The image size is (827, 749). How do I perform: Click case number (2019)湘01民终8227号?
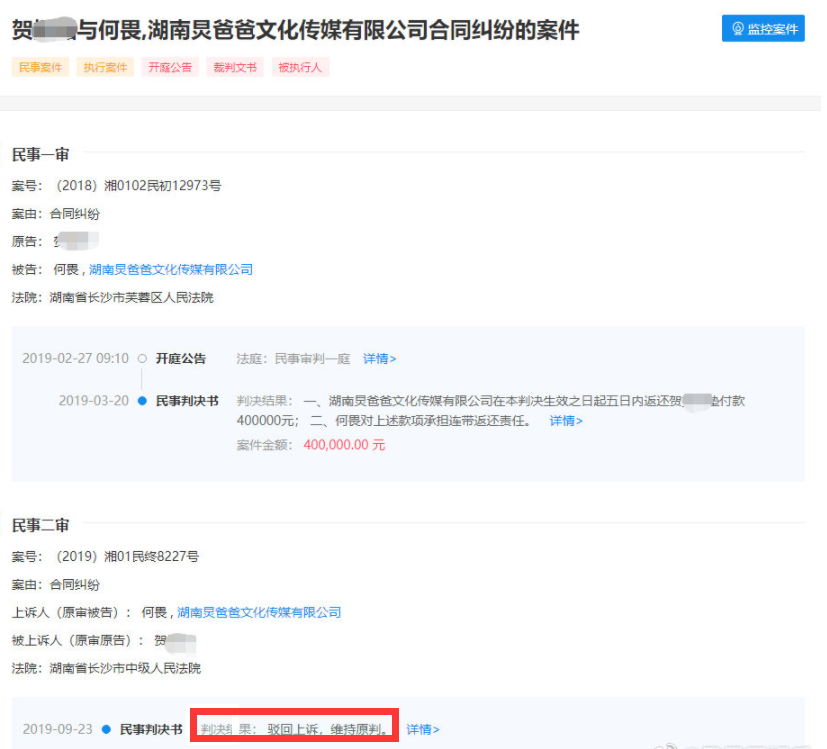click(x=127, y=556)
